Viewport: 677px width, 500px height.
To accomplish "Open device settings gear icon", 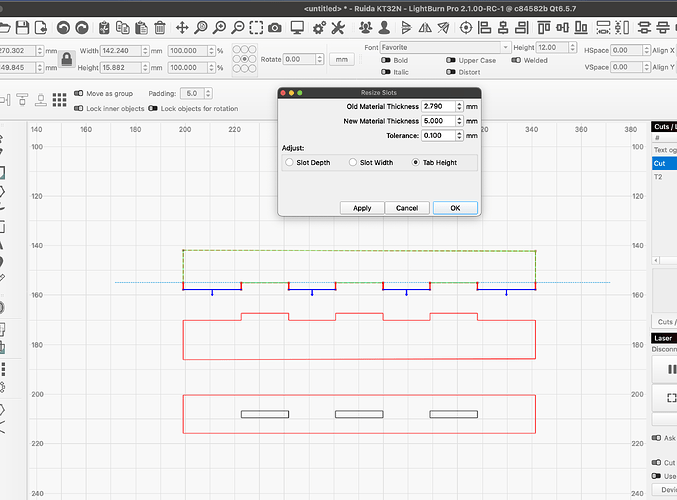I will (x=319, y=26).
